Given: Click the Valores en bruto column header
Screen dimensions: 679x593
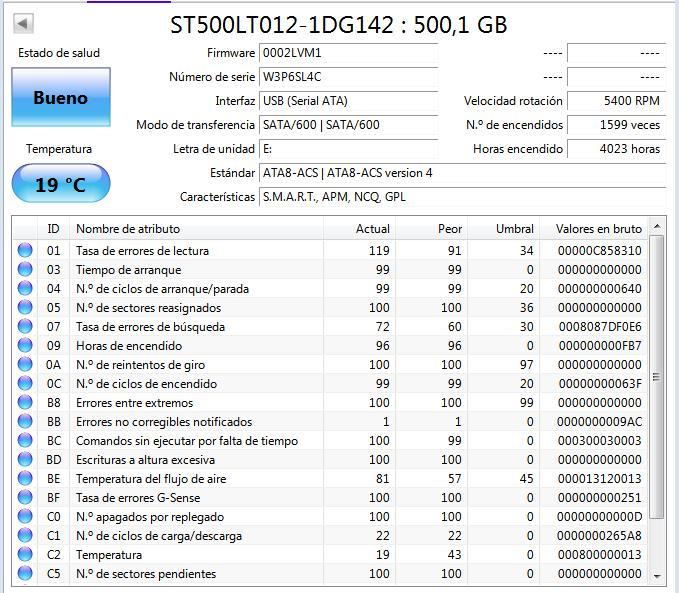Looking at the screenshot, I should [594, 229].
